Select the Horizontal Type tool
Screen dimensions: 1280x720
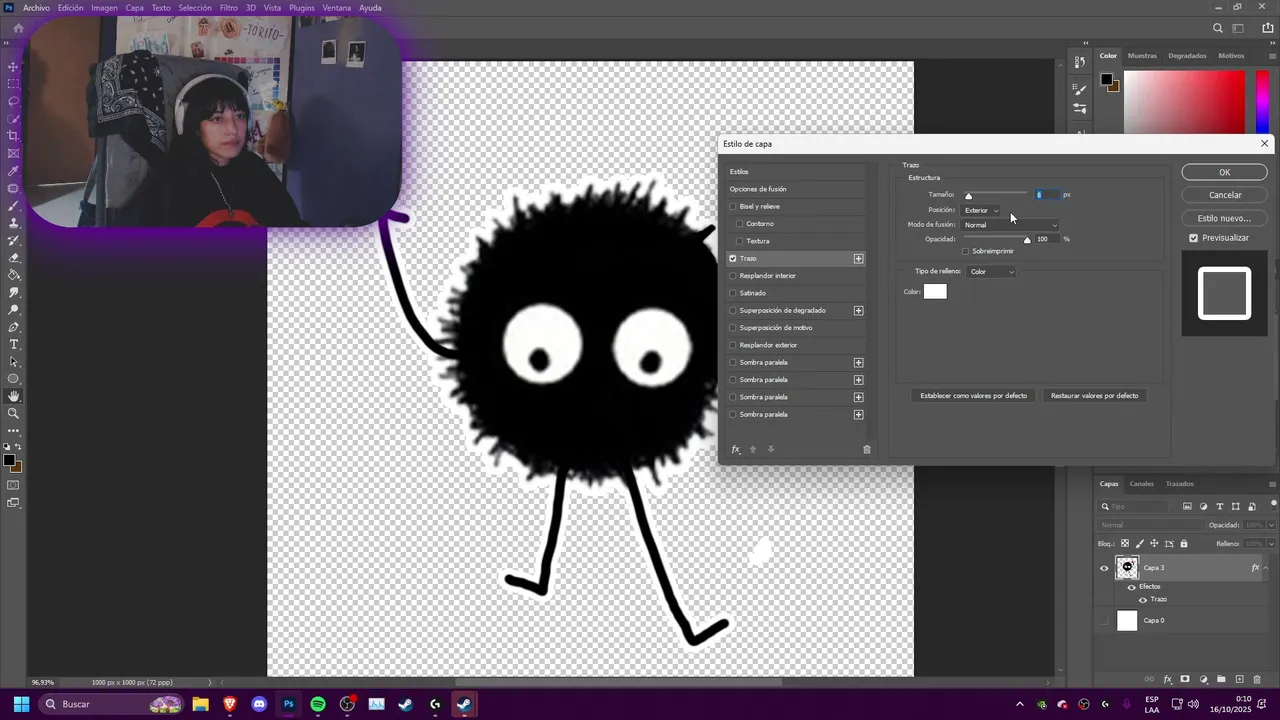[13, 345]
